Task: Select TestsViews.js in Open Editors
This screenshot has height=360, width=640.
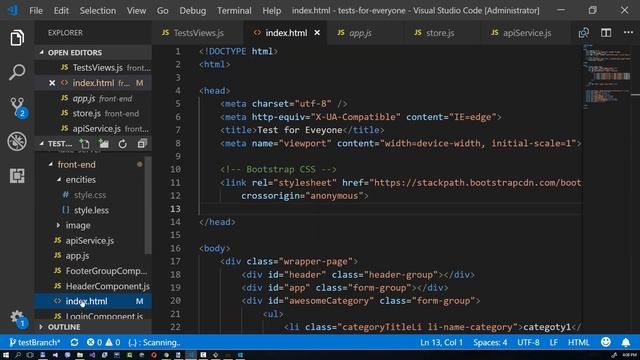Action: point(93,68)
